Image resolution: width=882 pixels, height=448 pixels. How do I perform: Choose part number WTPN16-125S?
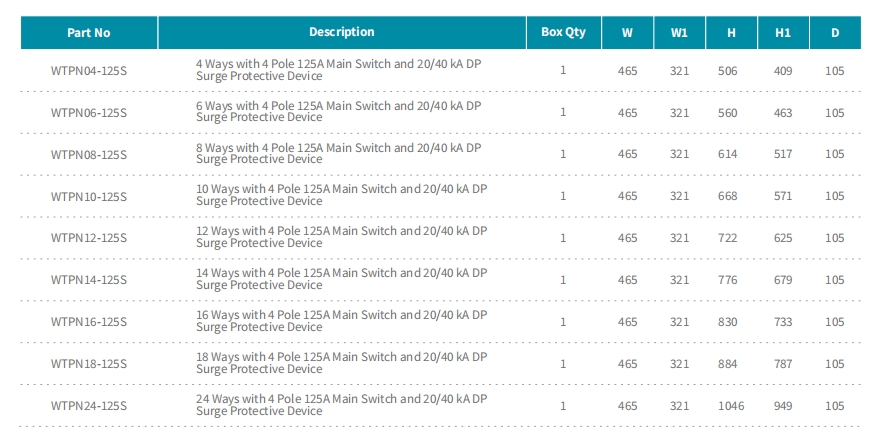point(89,322)
